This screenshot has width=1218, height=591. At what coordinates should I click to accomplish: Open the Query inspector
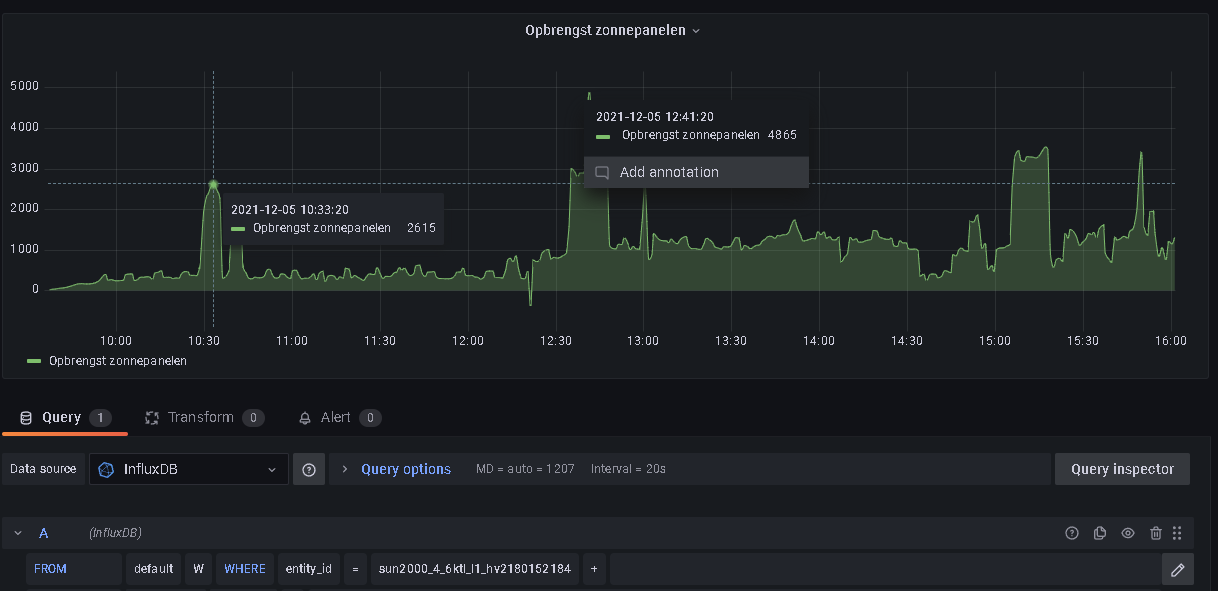point(1122,469)
